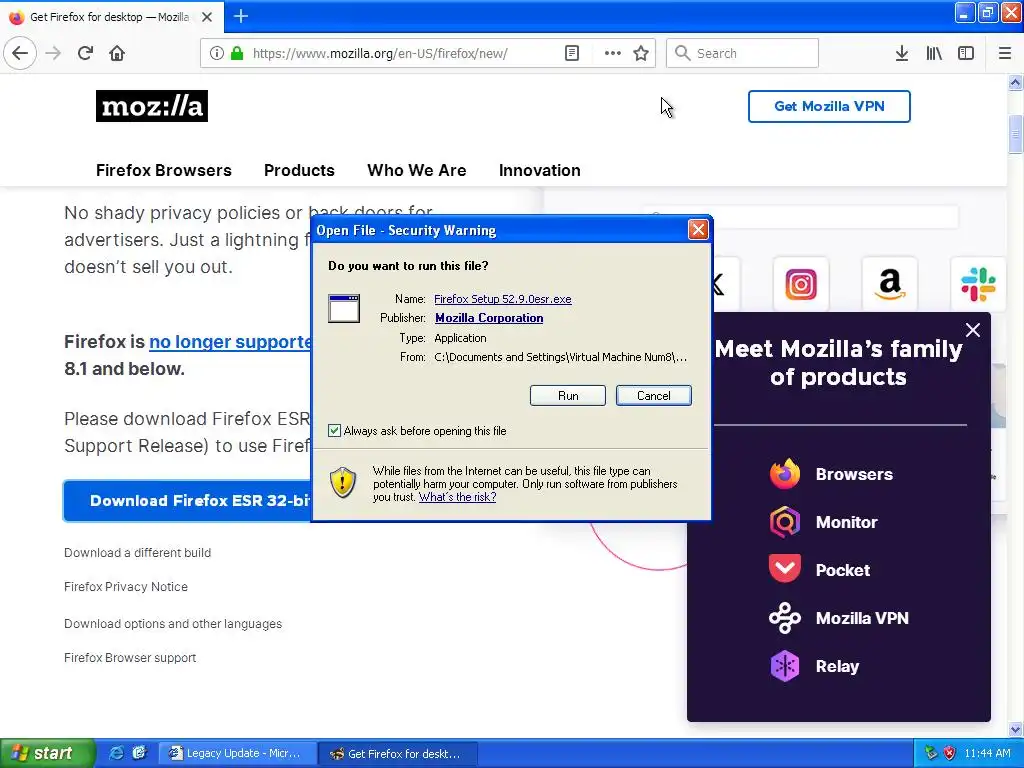Open the Library bookshelf icon

tap(934, 53)
